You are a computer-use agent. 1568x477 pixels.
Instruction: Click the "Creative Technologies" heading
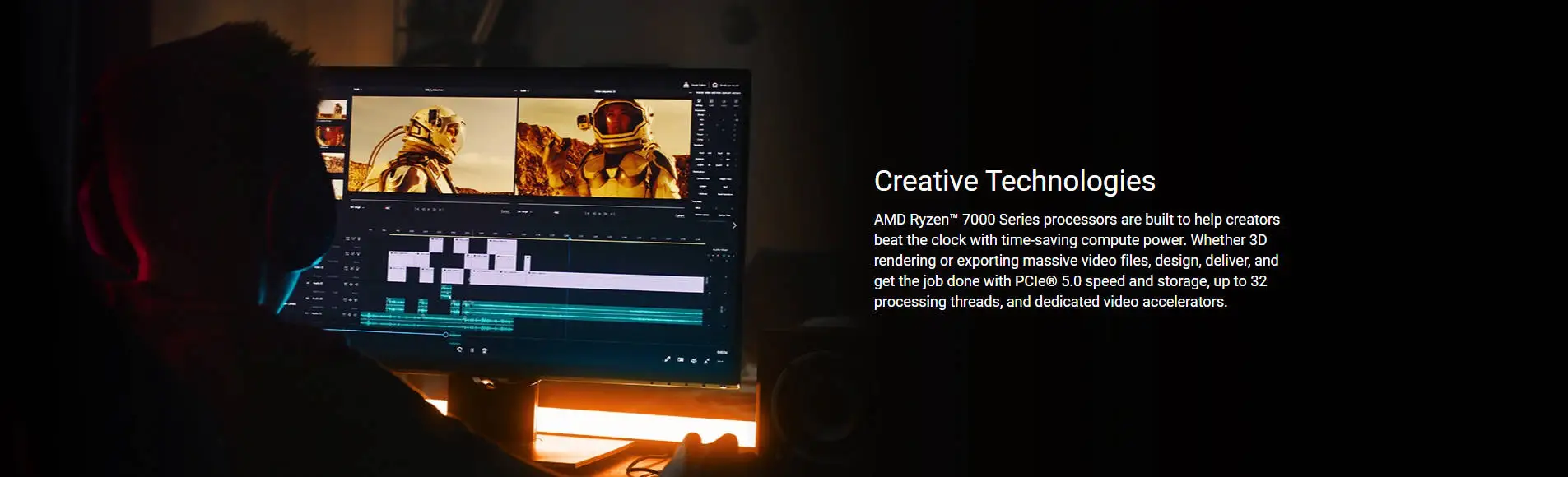[x=1014, y=181]
